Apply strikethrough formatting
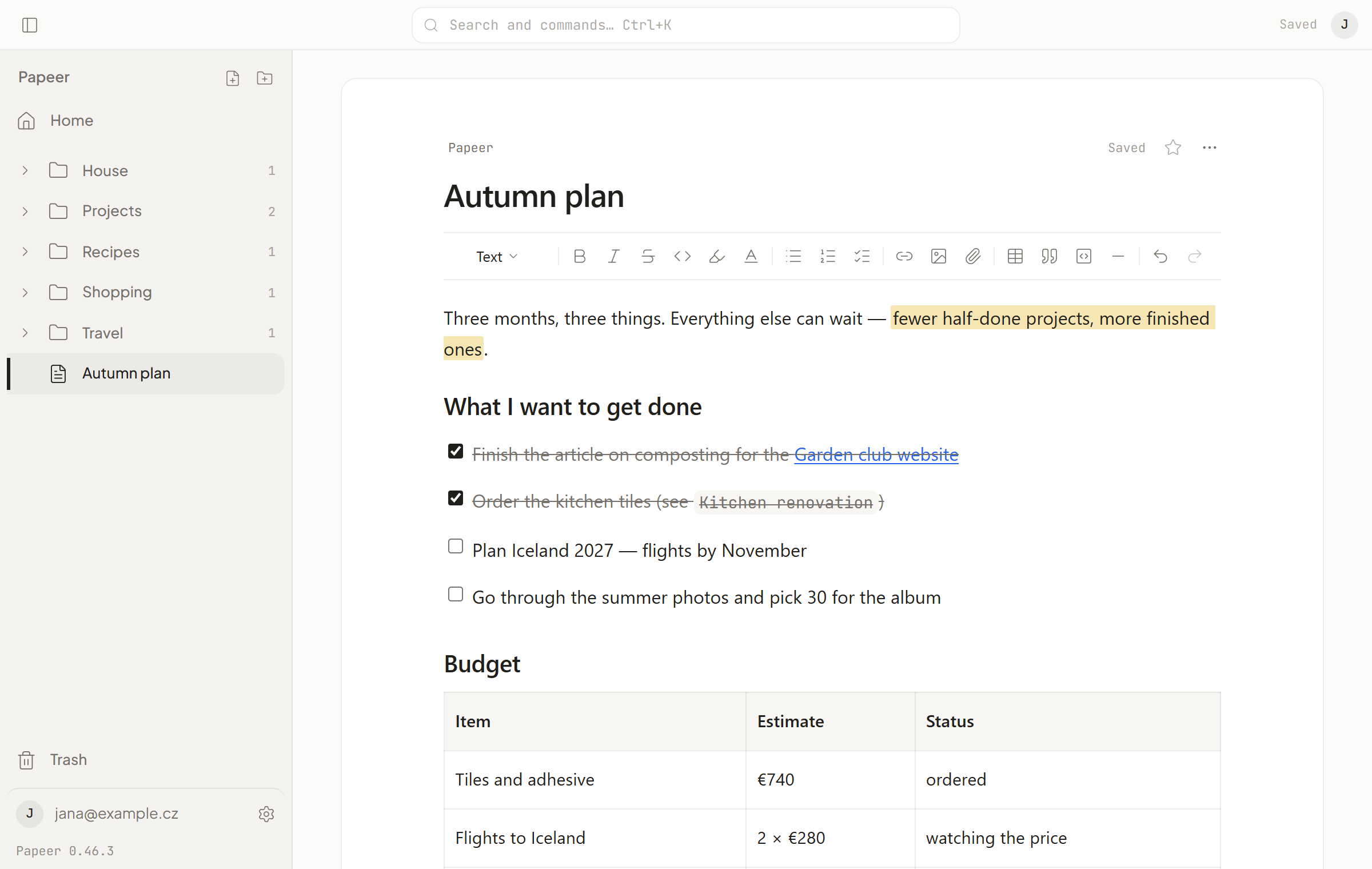 click(x=648, y=256)
